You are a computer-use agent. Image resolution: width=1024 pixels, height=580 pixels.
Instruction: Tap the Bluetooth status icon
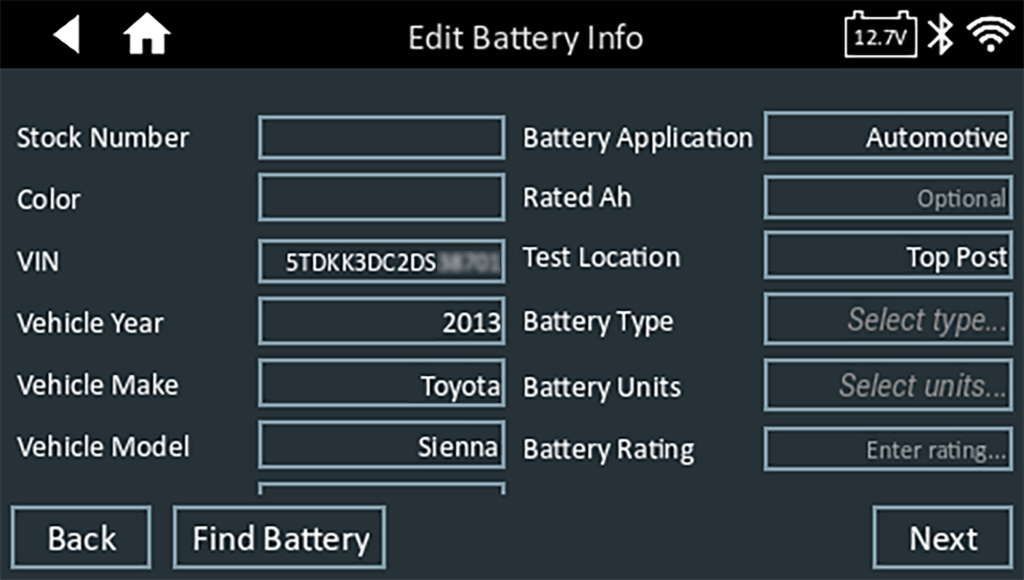pos(940,37)
